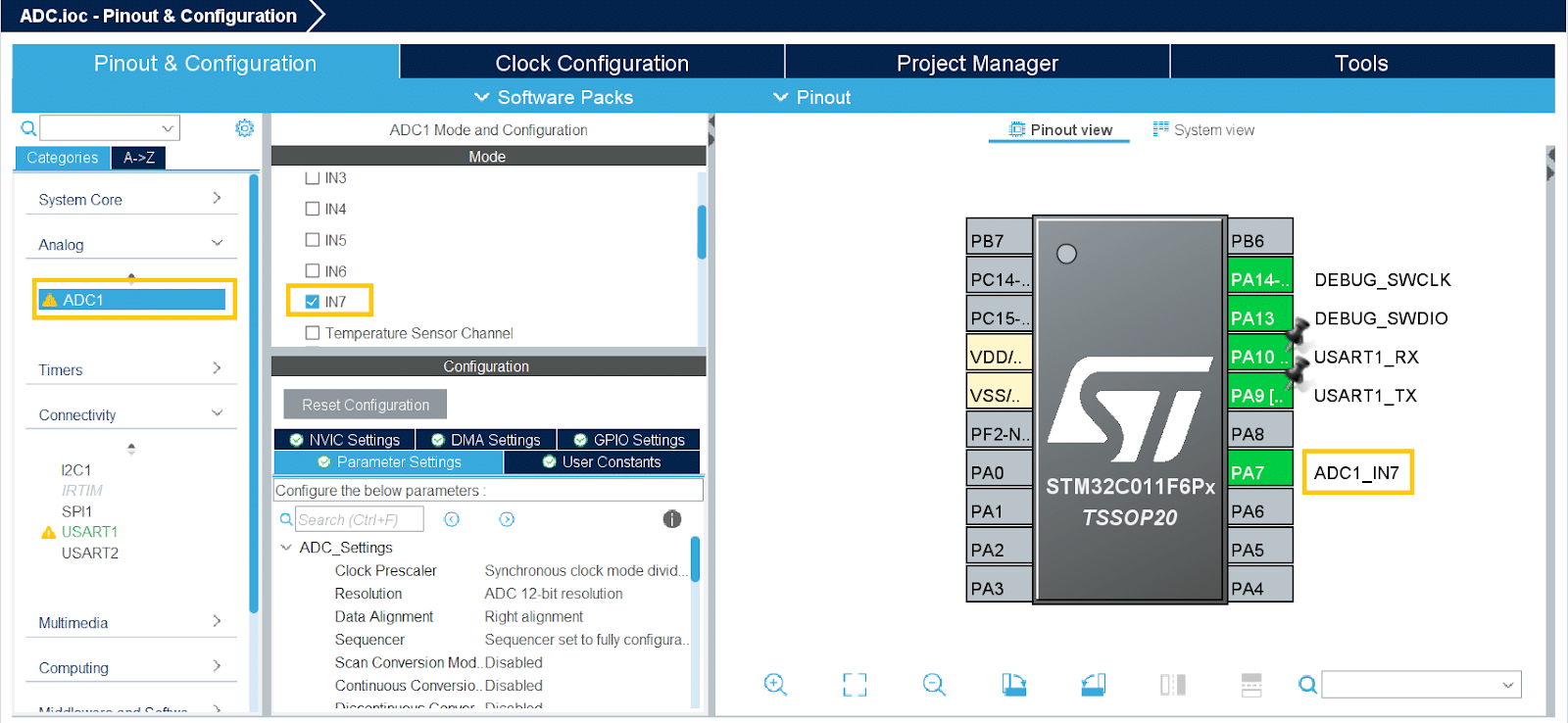
Task: Open the Software Packs dropdown
Action: [x=554, y=97]
